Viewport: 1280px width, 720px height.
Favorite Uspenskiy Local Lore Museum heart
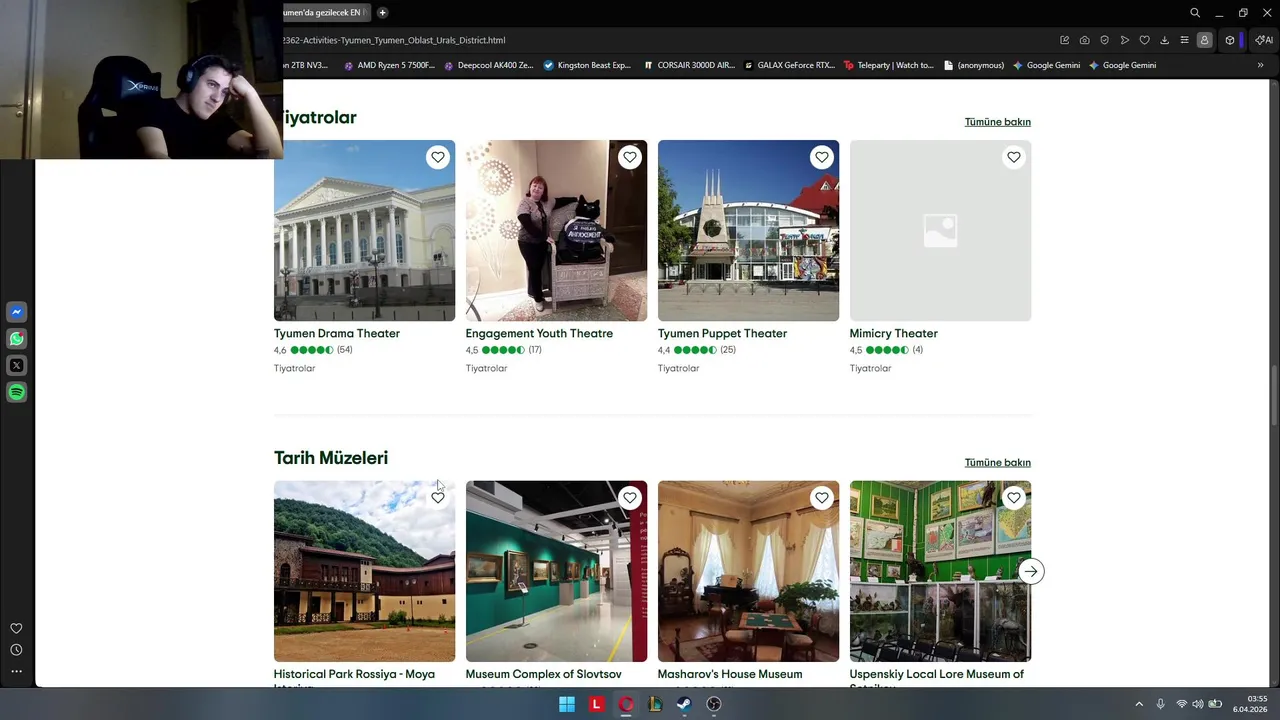1014,498
